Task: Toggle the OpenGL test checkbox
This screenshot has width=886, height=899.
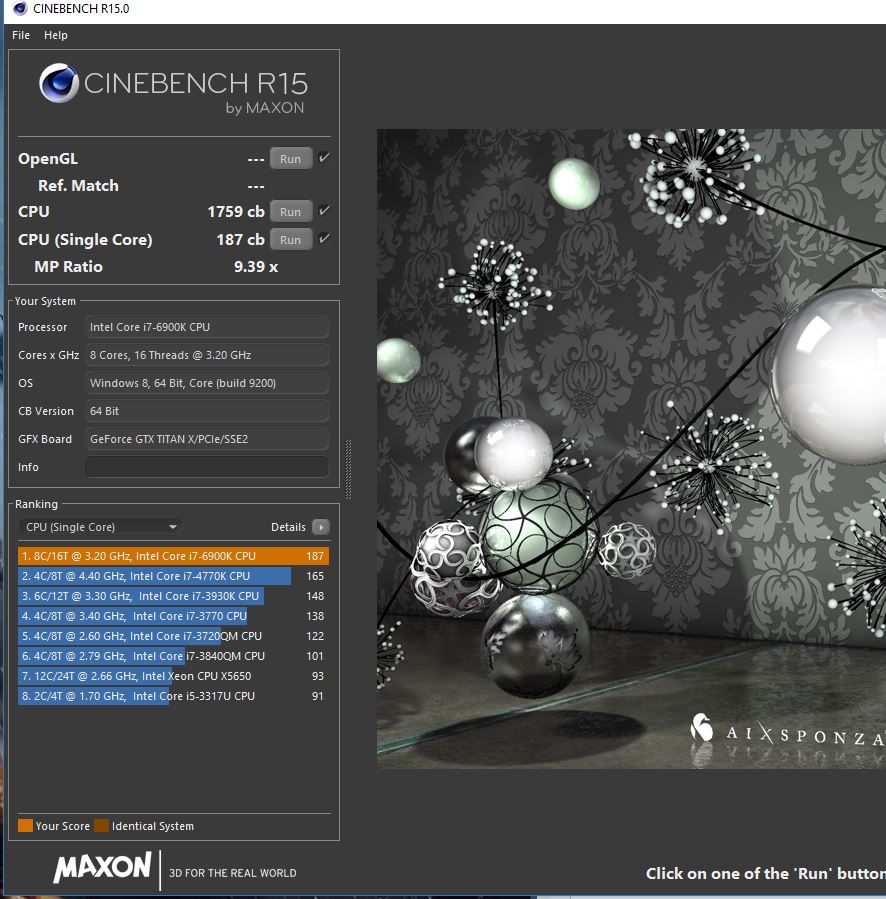Action: 324,158
